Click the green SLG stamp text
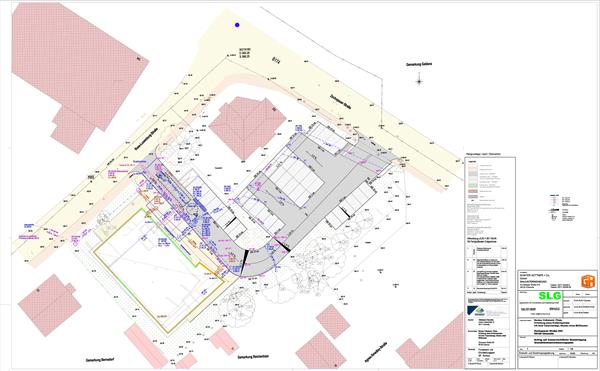 tap(550, 296)
